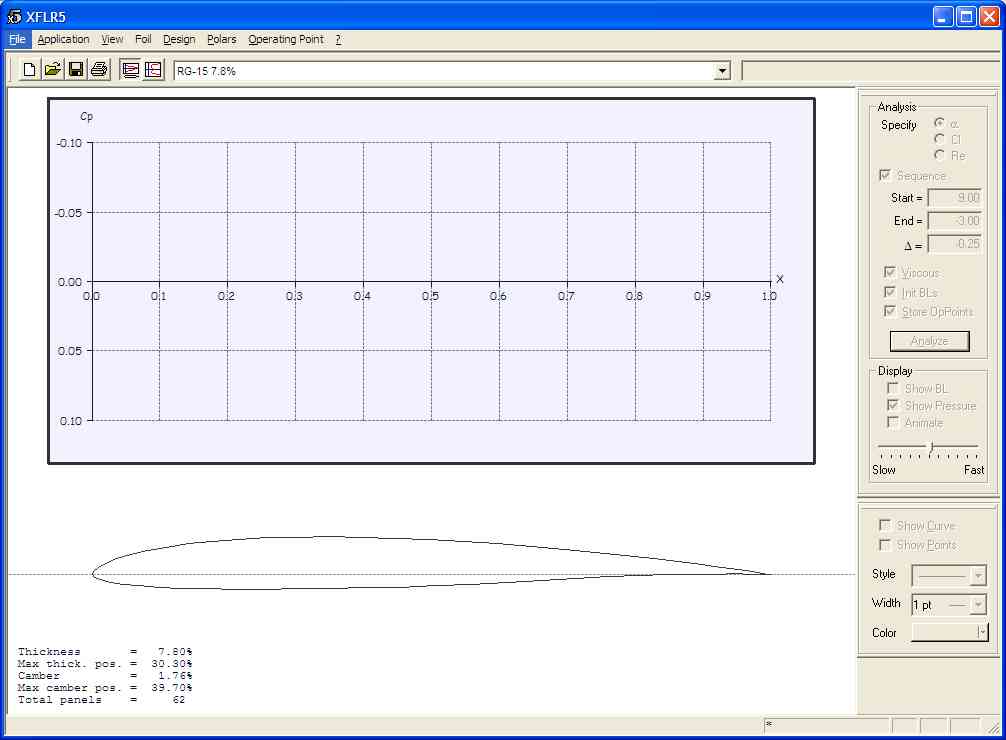Click the Print icon in toolbar
This screenshot has width=1006, height=740.
tap(99, 70)
